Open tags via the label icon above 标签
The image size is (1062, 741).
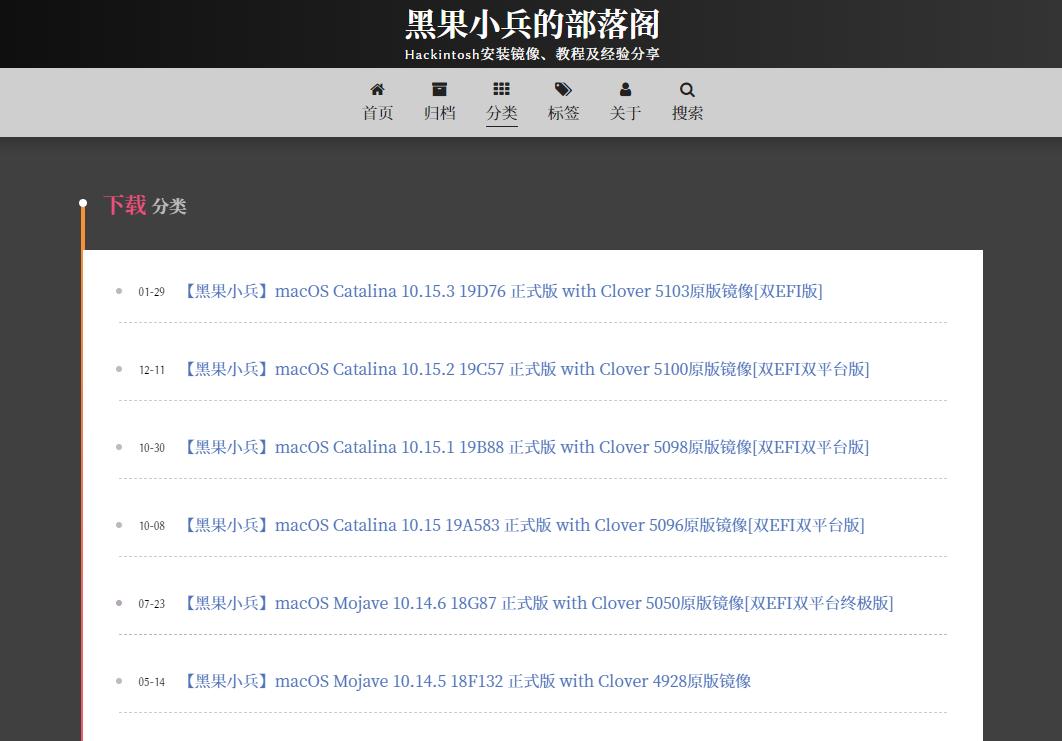click(x=563, y=89)
